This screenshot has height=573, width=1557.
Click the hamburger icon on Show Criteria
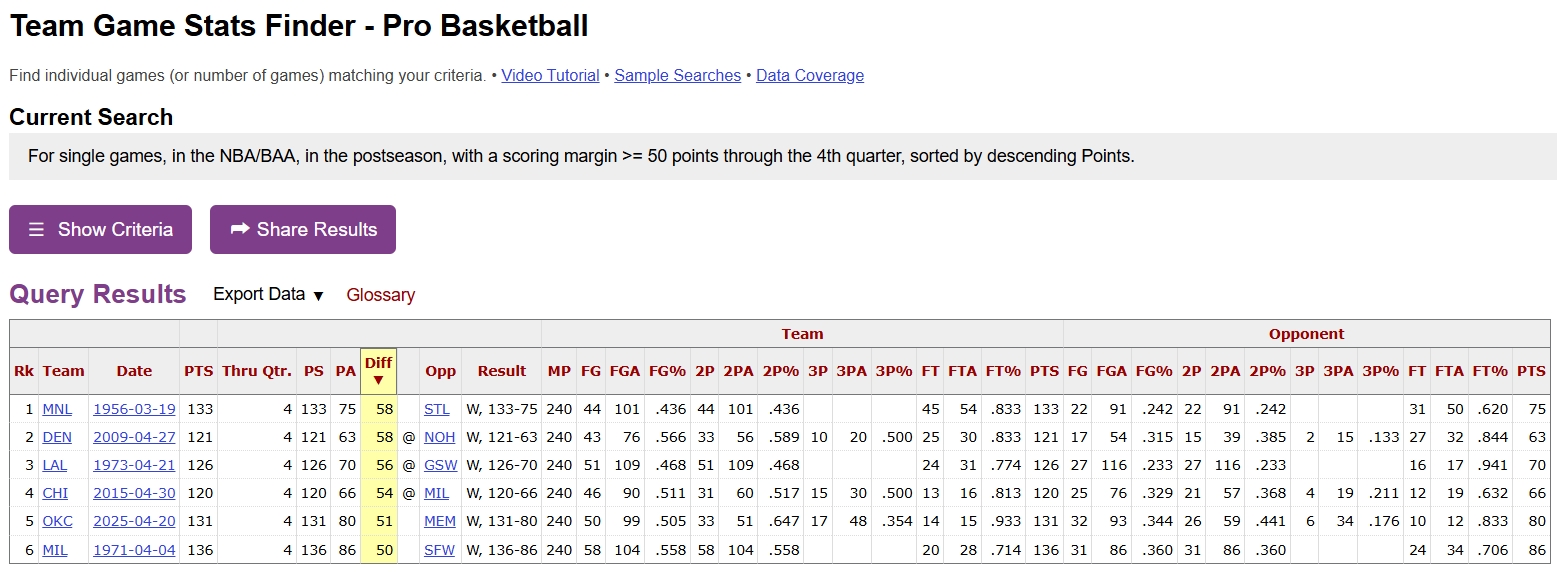[36, 230]
